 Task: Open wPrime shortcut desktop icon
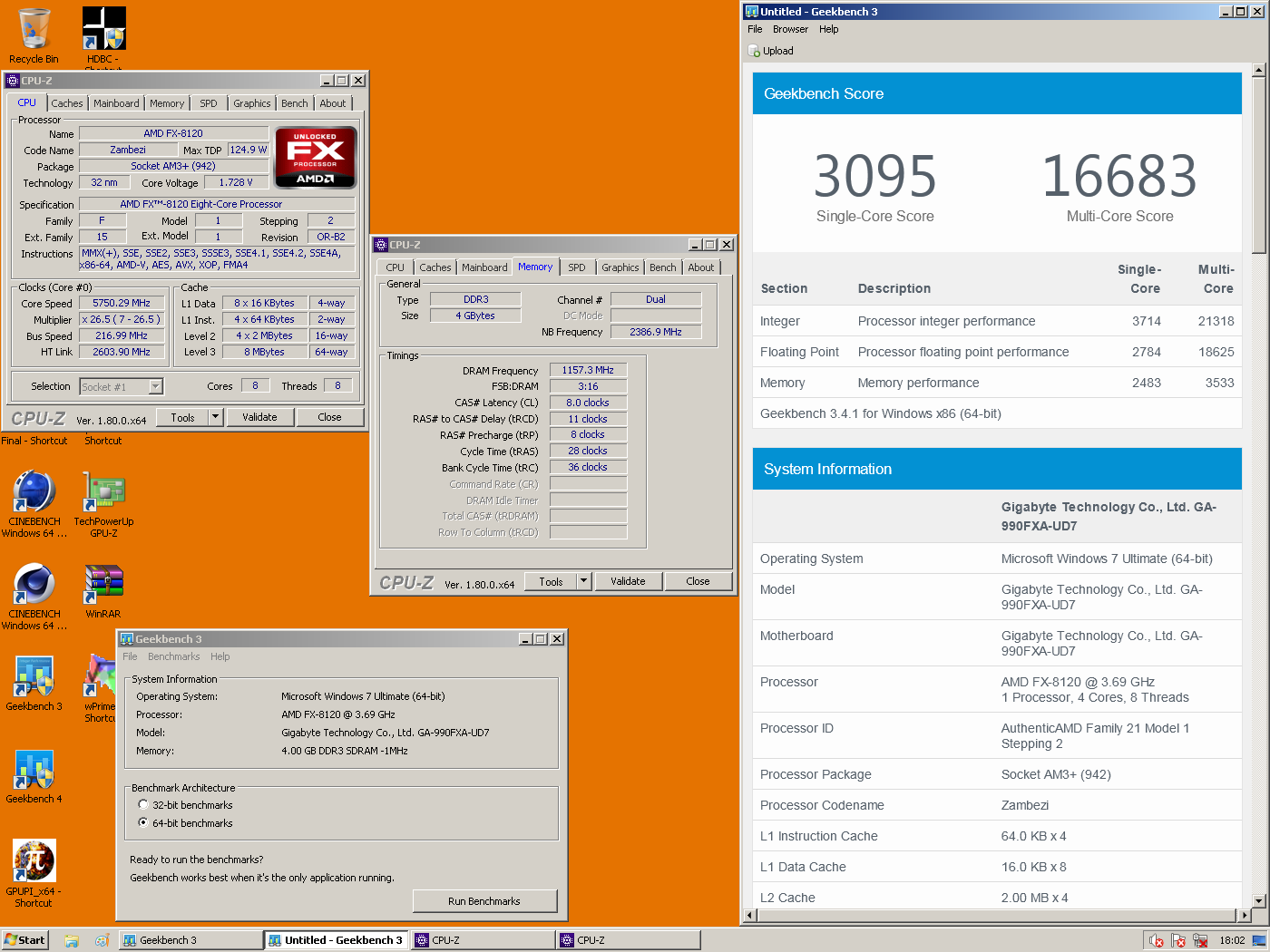(x=100, y=689)
